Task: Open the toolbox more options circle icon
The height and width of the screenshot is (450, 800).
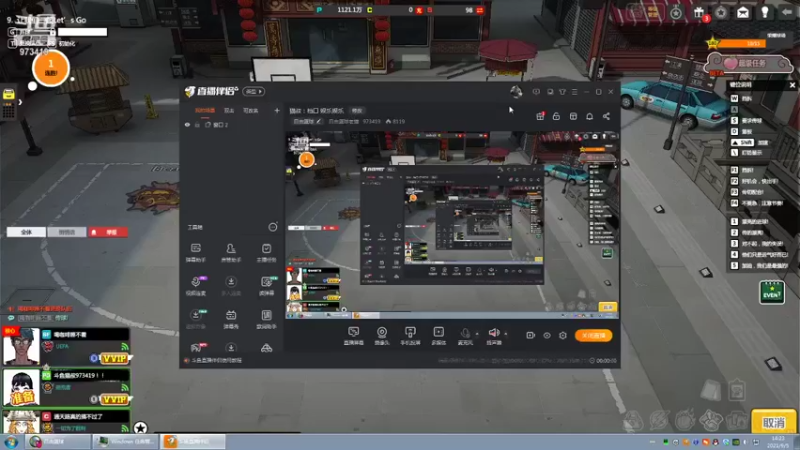Action: 273,227
